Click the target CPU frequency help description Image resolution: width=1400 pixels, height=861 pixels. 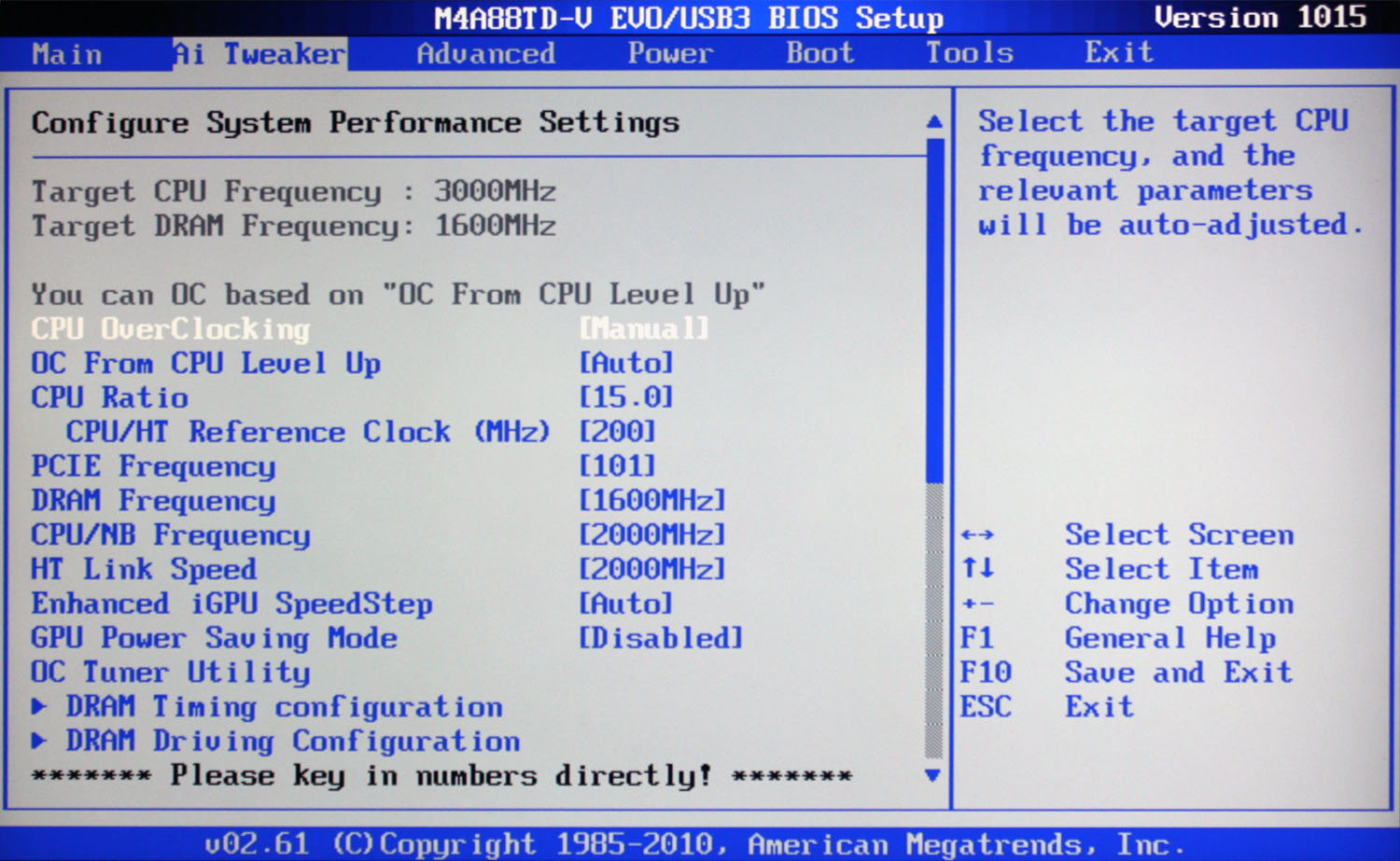tap(1170, 174)
